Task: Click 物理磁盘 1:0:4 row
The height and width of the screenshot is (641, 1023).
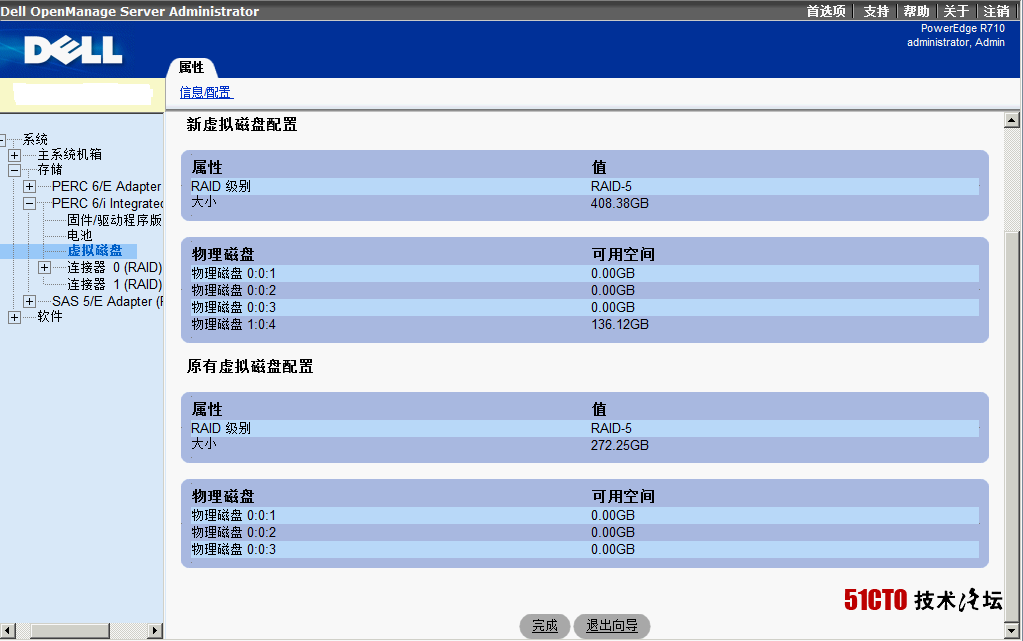Action: pyautogui.click(x=585, y=324)
